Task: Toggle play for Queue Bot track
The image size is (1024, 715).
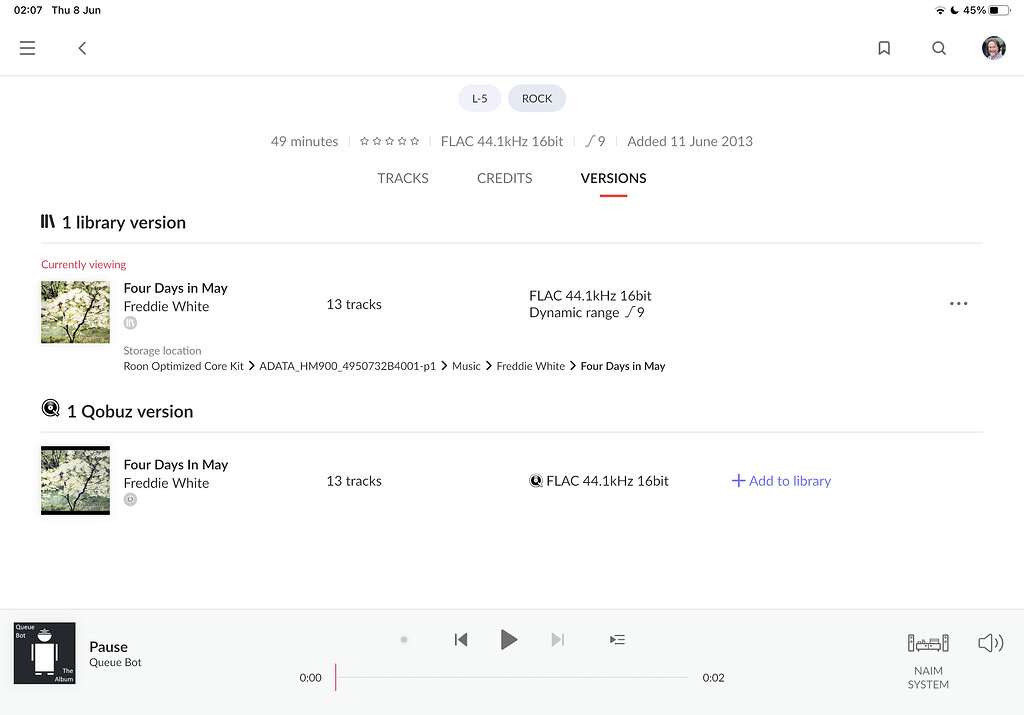Action: pyautogui.click(x=509, y=639)
